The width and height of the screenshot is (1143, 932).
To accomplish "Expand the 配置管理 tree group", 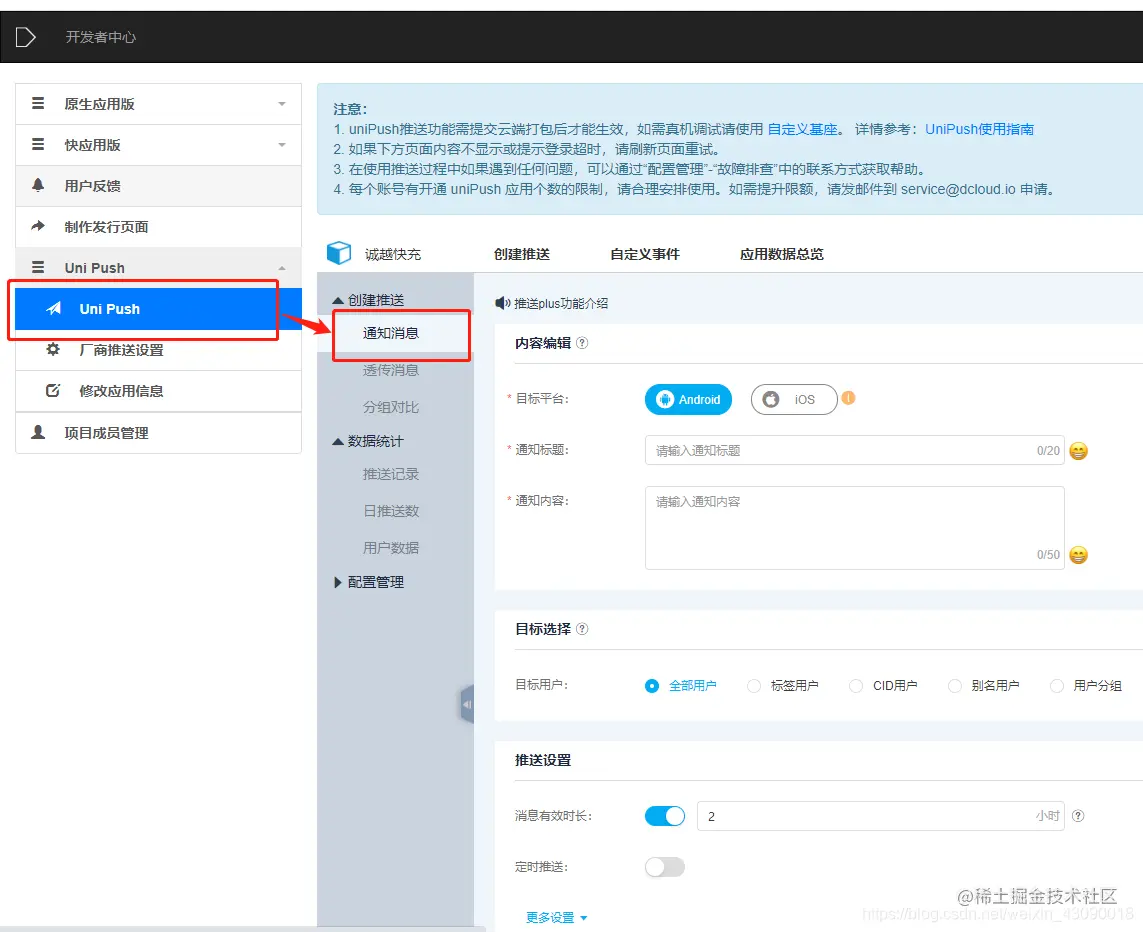I will 338,582.
